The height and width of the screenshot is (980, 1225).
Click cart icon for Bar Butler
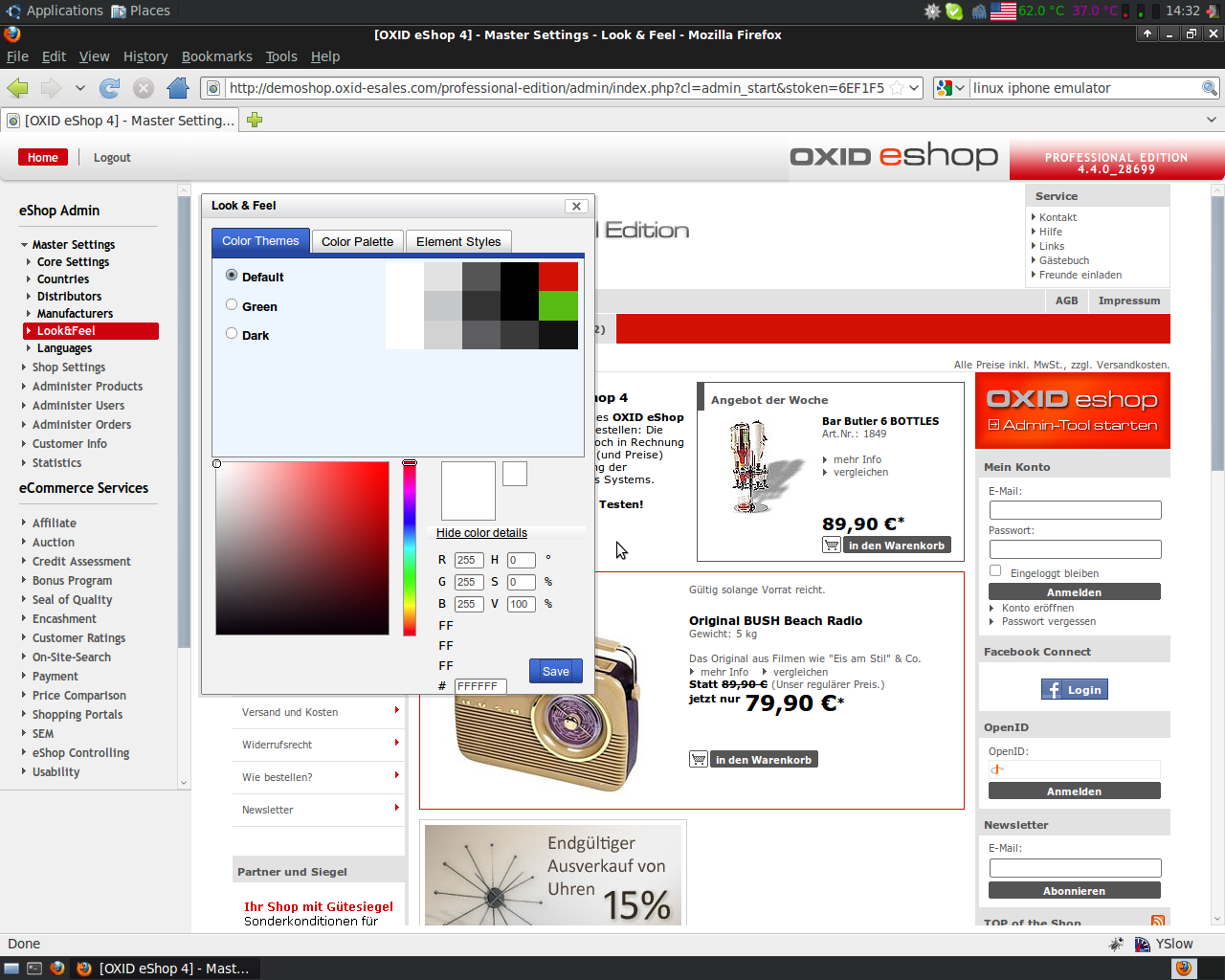click(831, 546)
